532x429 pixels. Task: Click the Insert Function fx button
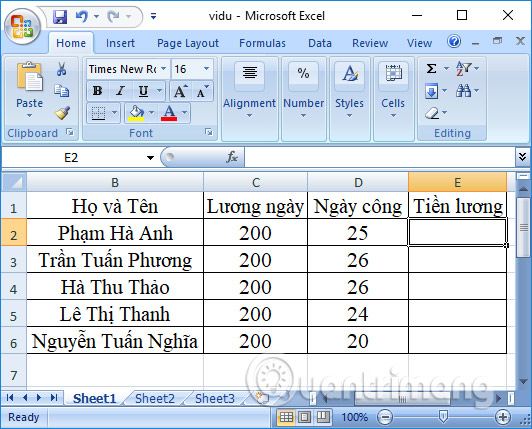click(x=232, y=157)
